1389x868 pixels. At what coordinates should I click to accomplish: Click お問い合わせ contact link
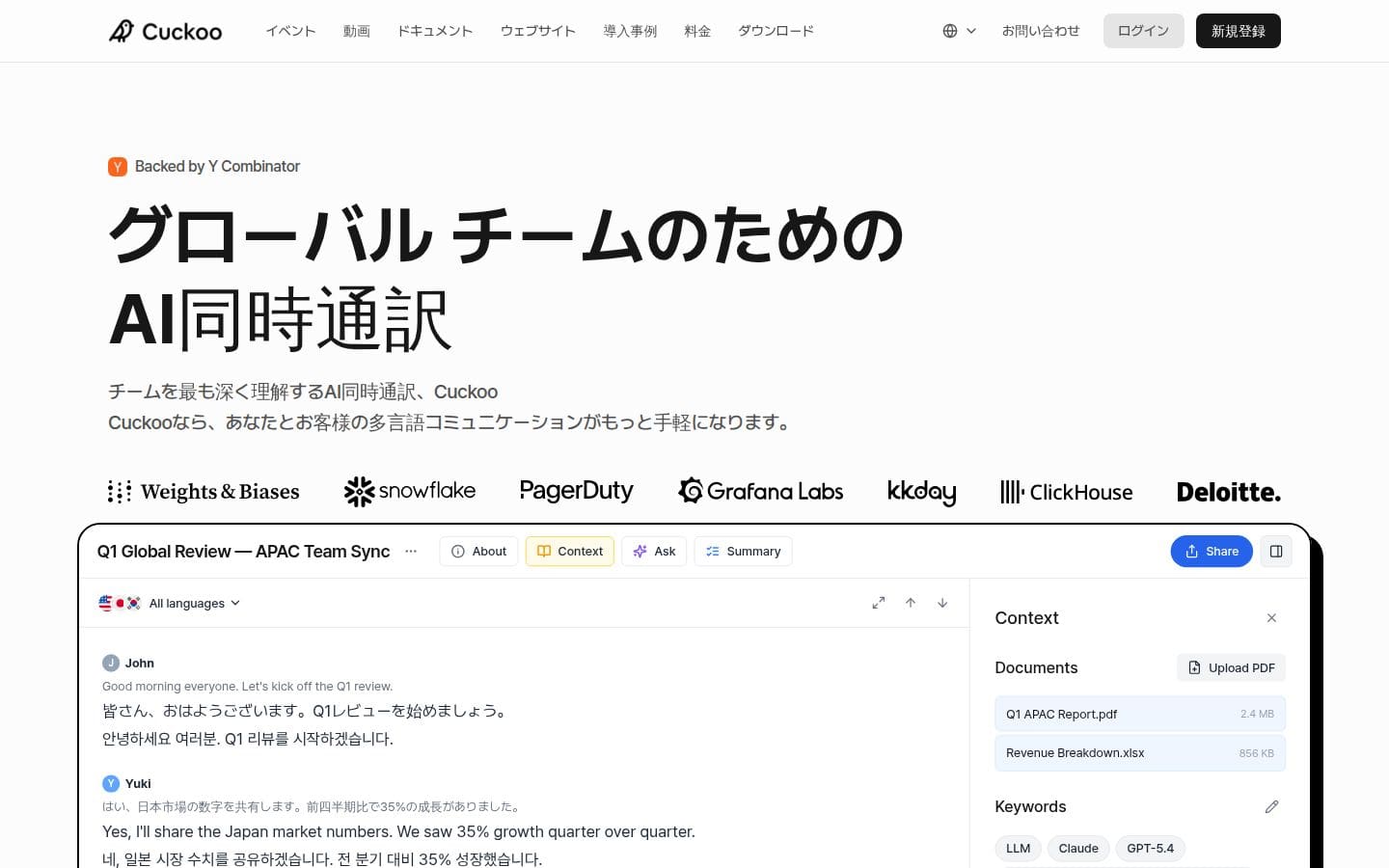coord(1041,31)
